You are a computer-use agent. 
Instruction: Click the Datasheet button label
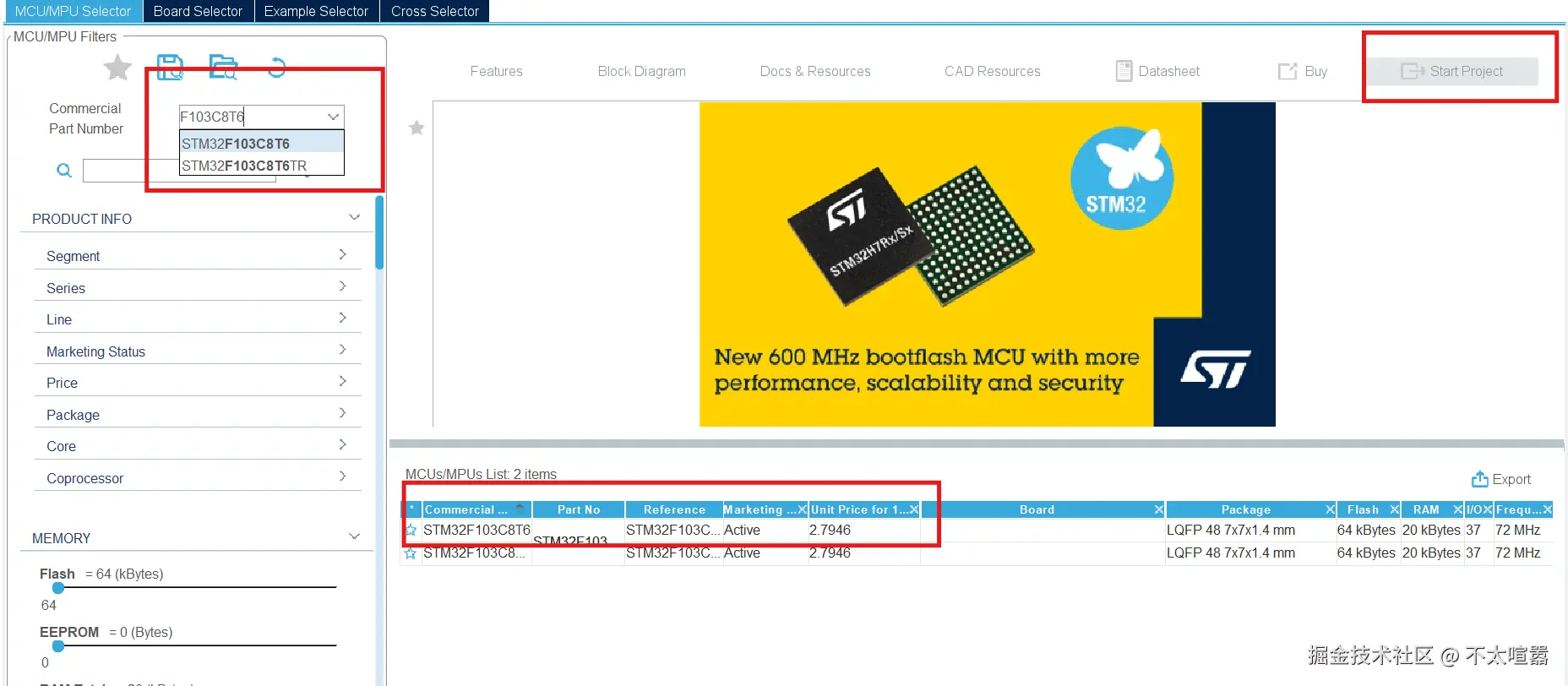tap(1169, 72)
